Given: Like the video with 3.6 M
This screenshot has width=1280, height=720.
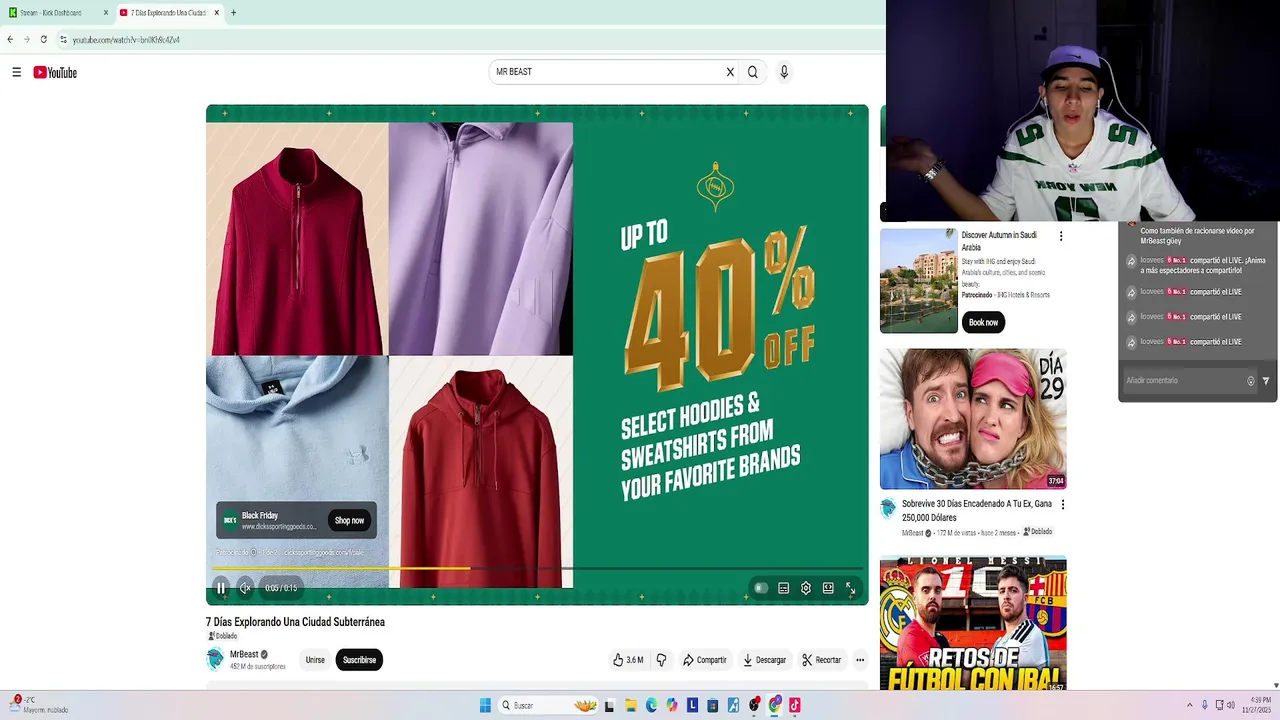Looking at the screenshot, I should tap(628, 660).
